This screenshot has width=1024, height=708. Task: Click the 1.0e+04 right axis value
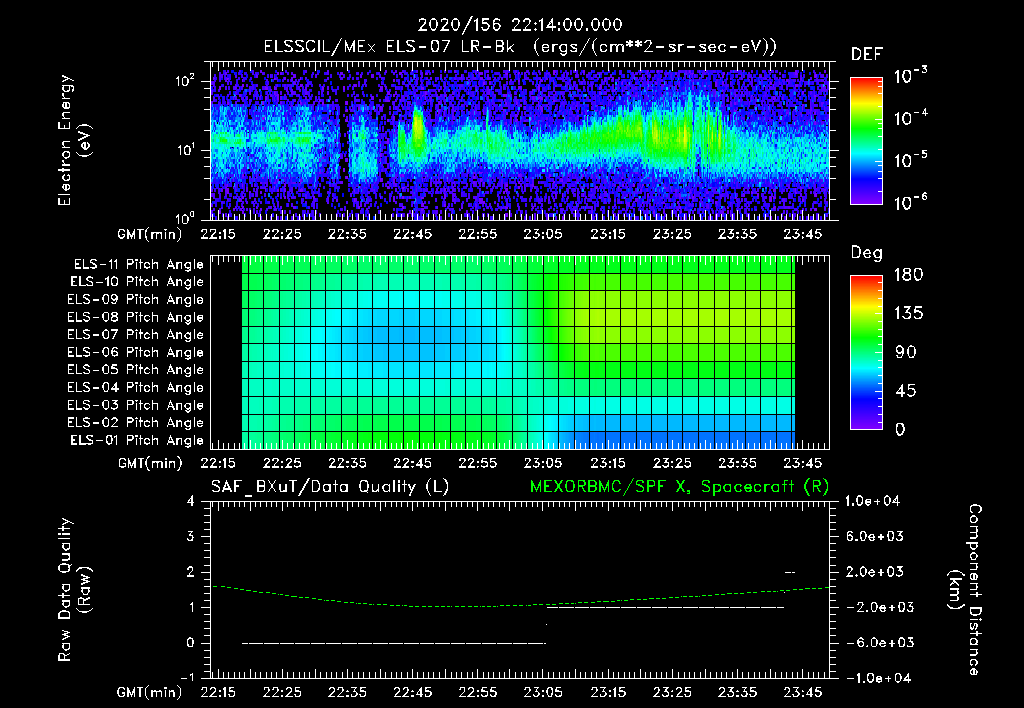point(872,502)
